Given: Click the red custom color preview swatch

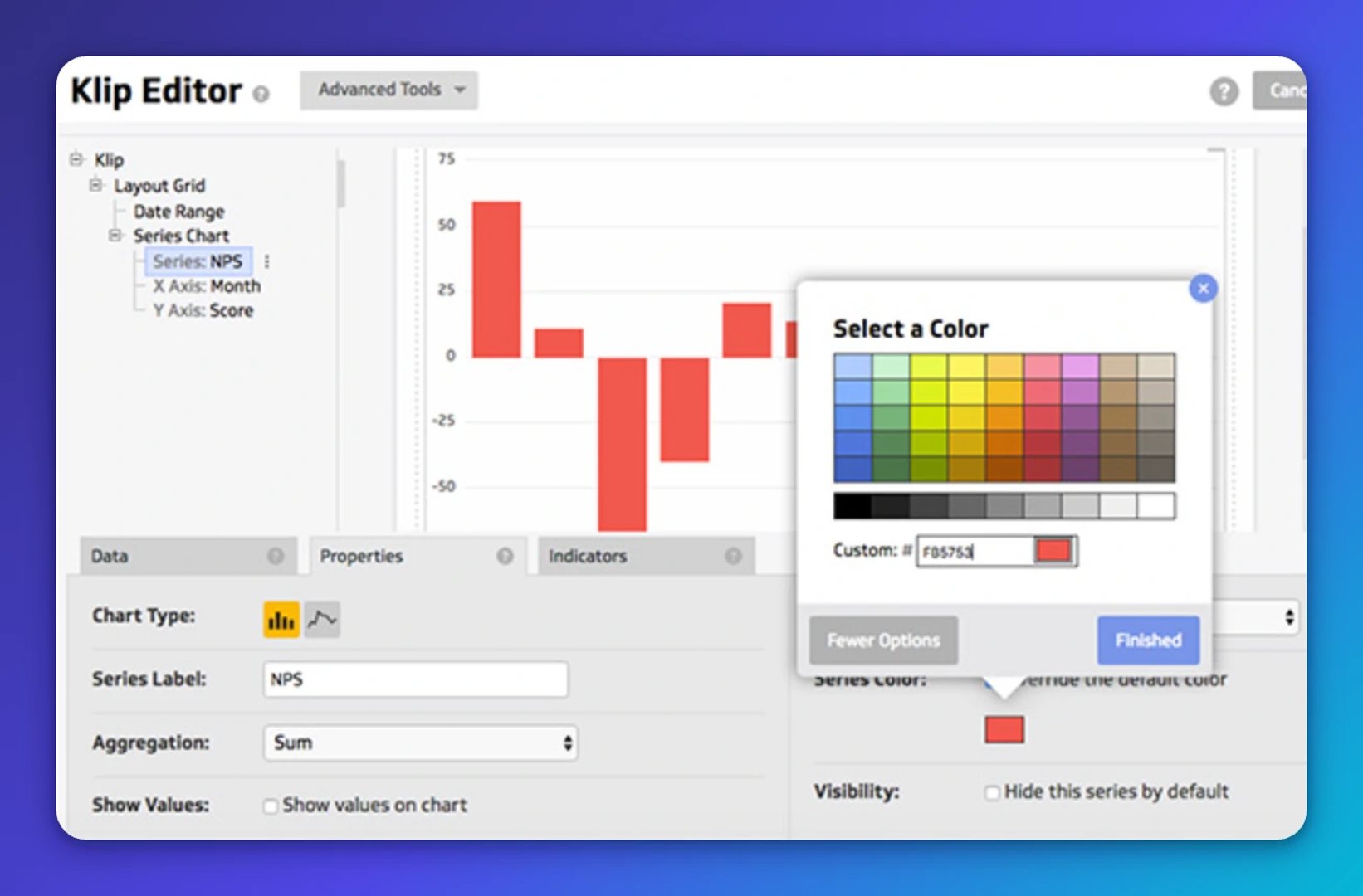Looking at the screenshot, I should pyautogui.click(x=1054, y=550).
